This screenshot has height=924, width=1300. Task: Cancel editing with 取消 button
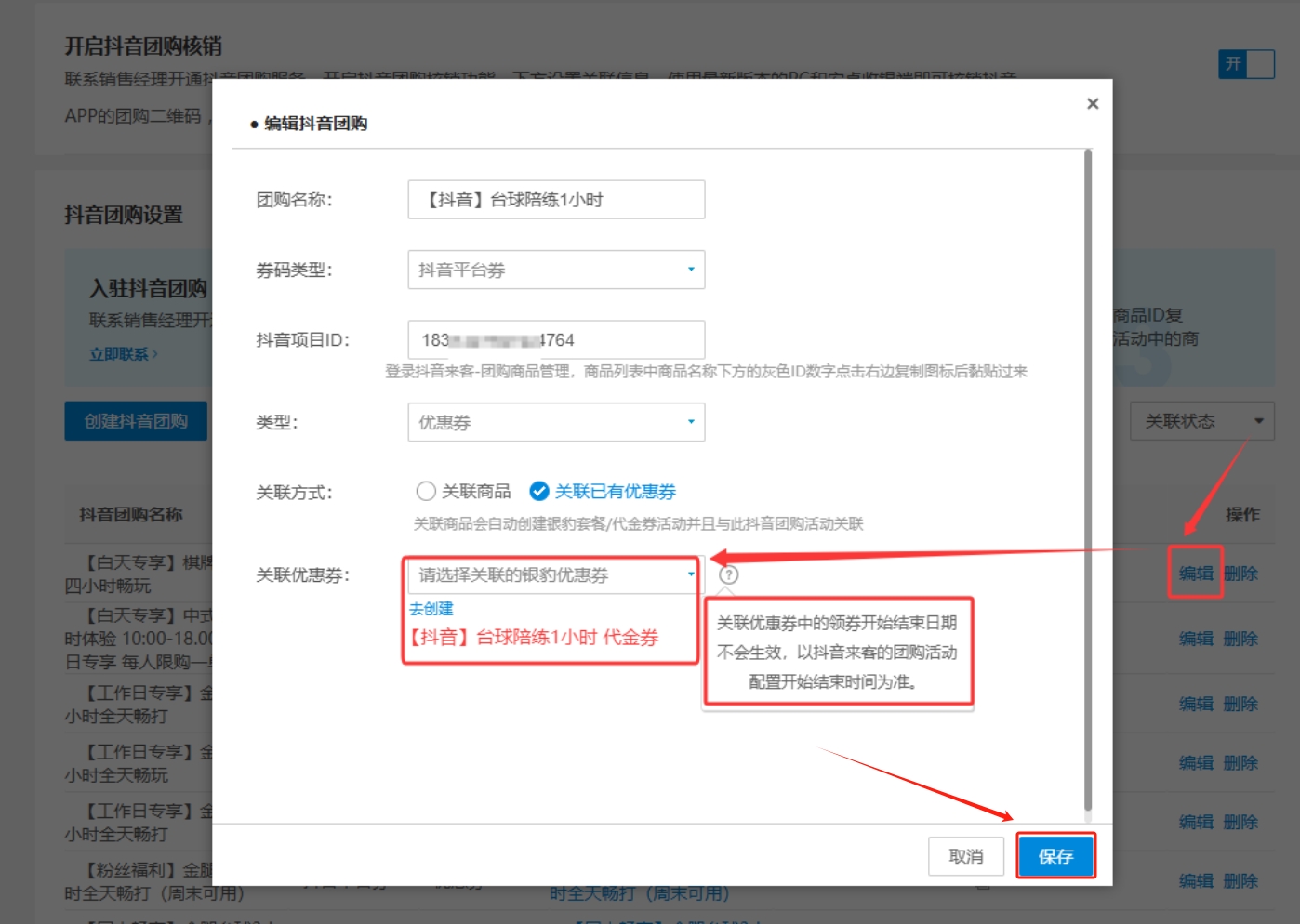(966, 856)
